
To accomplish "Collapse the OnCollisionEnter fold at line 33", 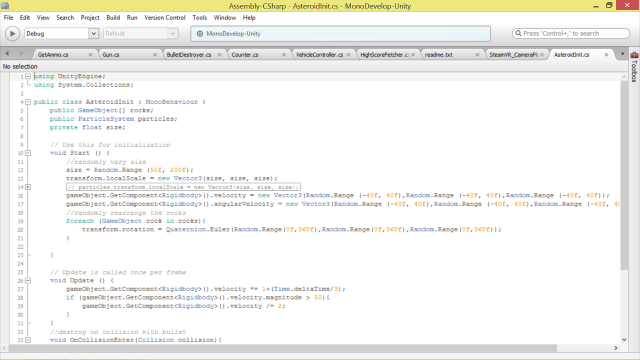I will point(28,340).
